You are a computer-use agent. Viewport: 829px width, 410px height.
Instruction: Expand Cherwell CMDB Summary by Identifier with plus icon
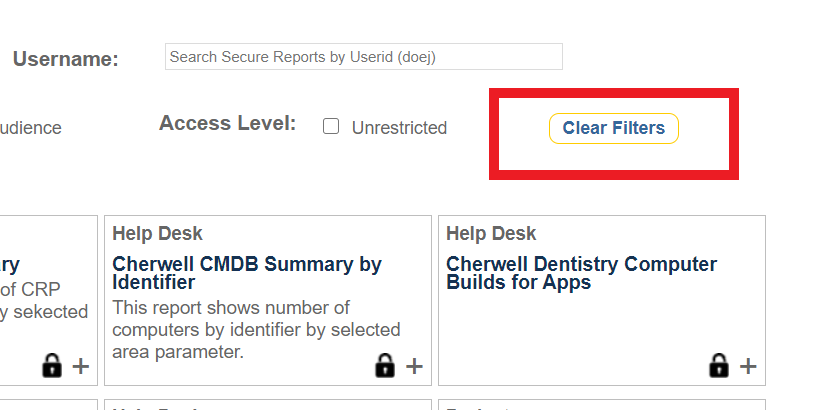[414, 366]
